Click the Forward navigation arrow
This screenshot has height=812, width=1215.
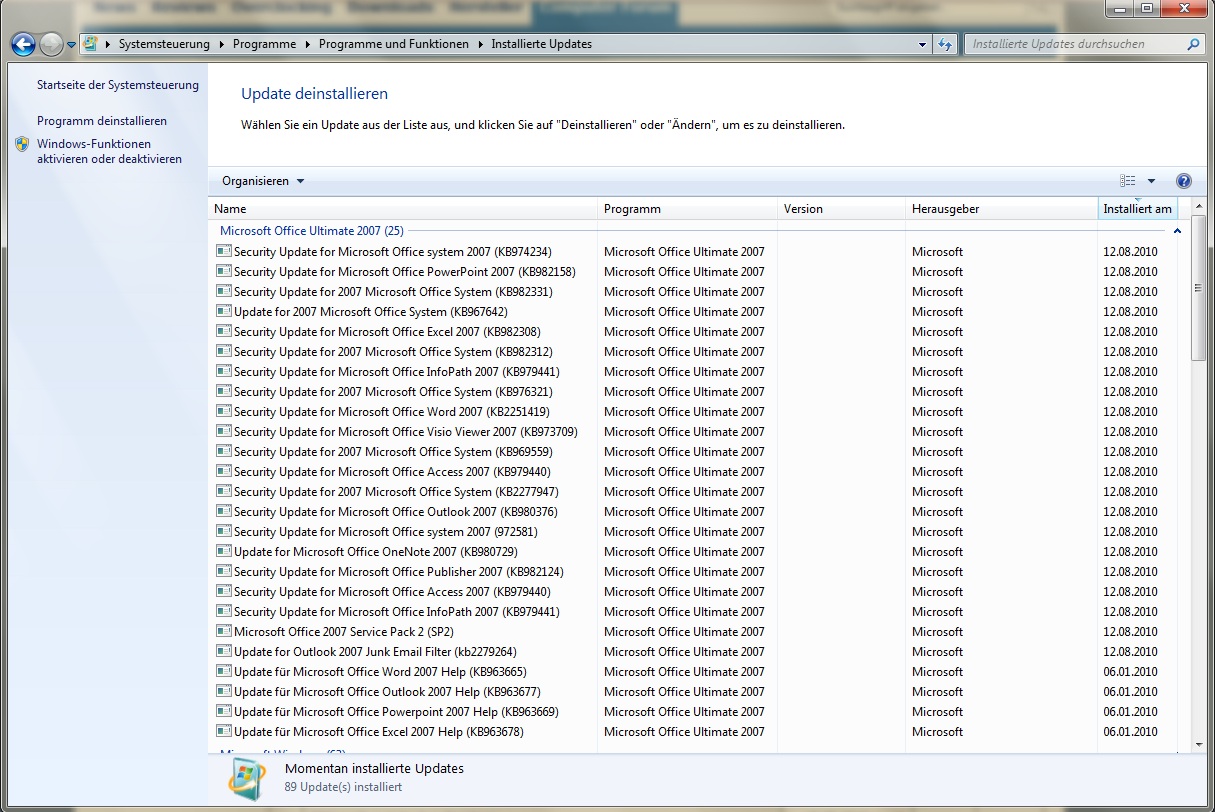[x=51, y=44]
